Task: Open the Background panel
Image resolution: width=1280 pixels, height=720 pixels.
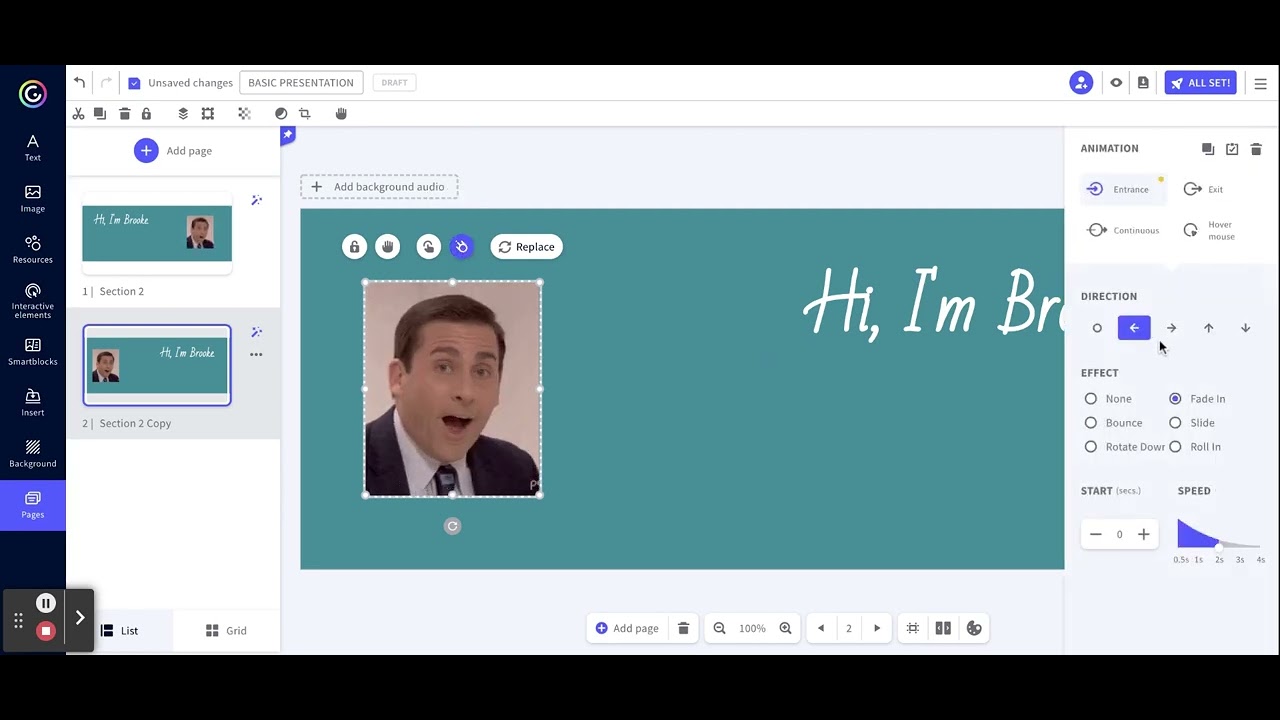Action: pos(33,454)
